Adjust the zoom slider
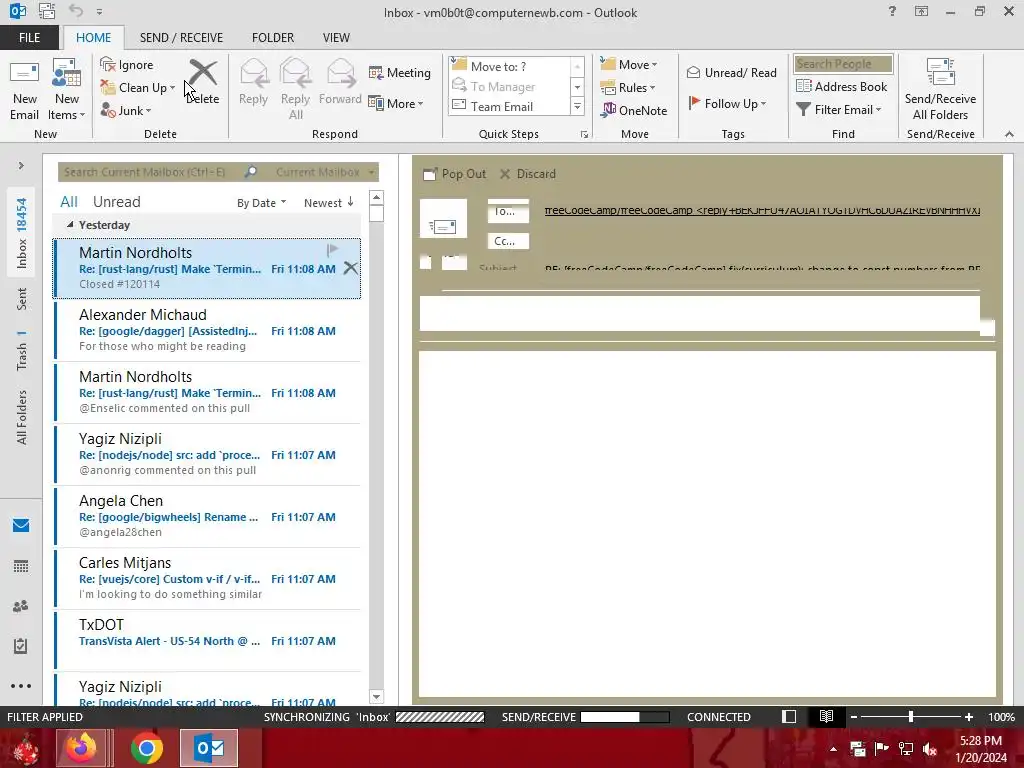 [x=910, y=717]
